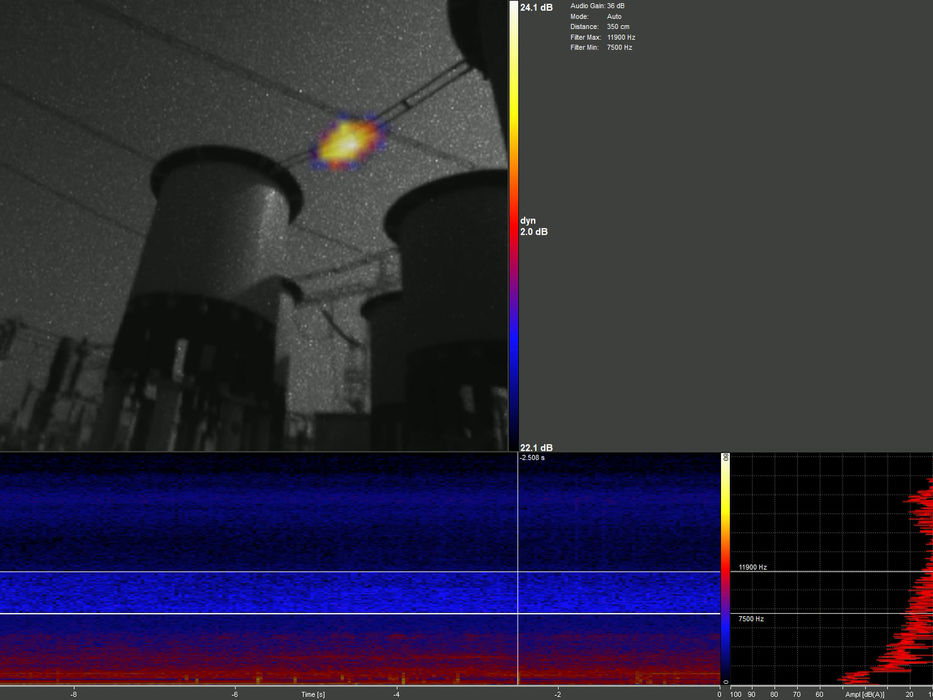The width and height of the screenshot is (933, 700).
Task: Click the -2 mark on the time axis
Action: tap(558, 695)
